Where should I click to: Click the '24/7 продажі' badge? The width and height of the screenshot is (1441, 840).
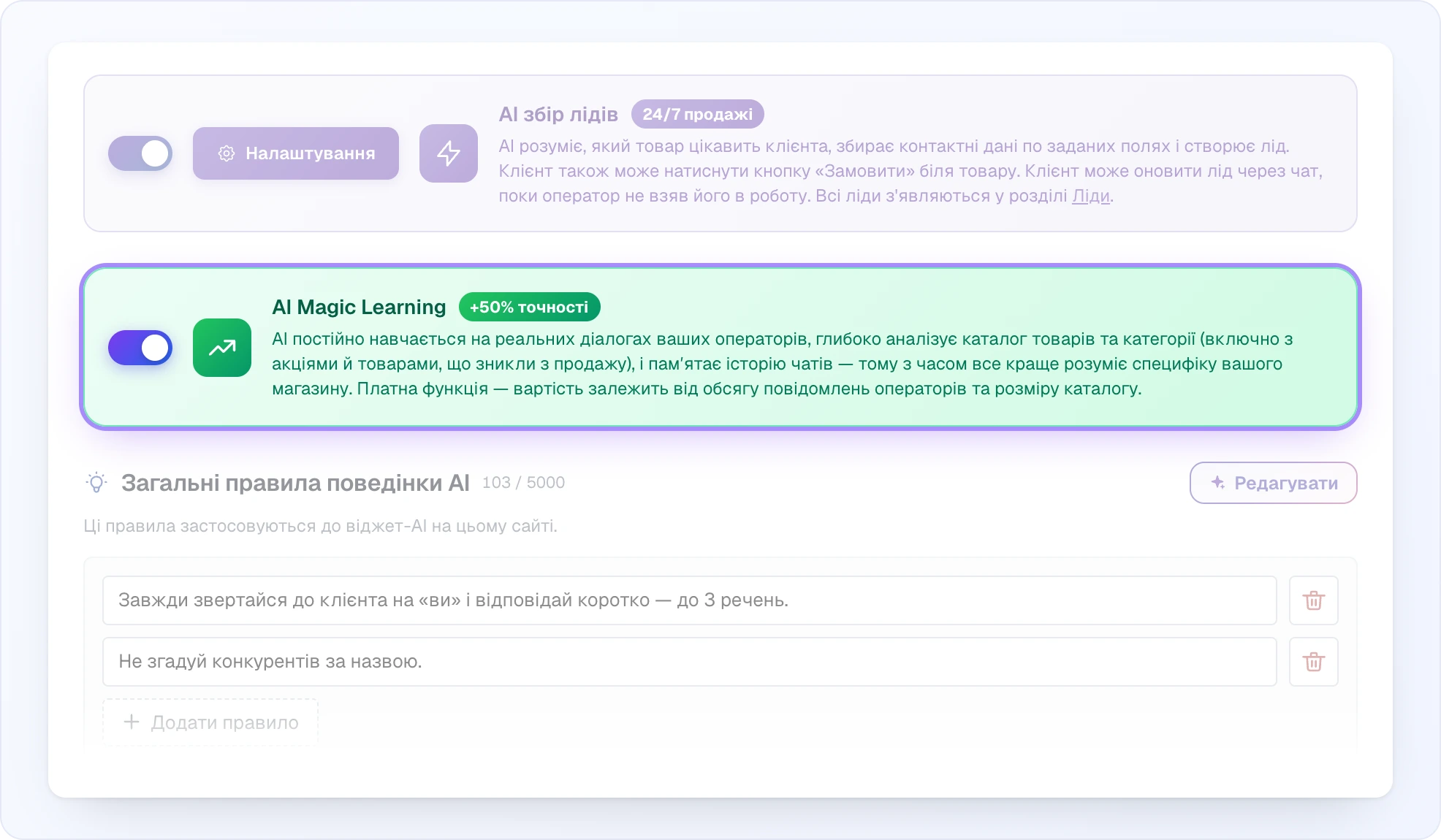coord(698,114)
